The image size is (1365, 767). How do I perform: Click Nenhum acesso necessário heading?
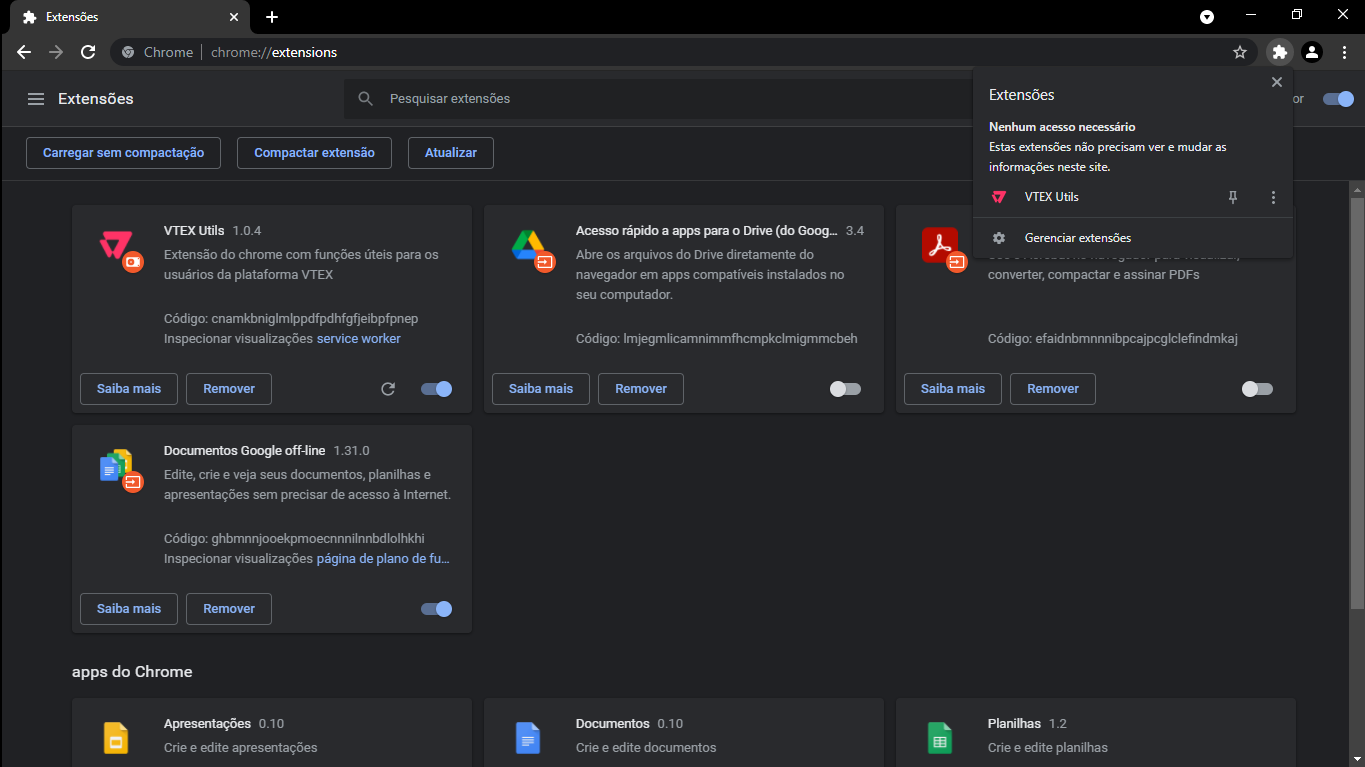1062,127
